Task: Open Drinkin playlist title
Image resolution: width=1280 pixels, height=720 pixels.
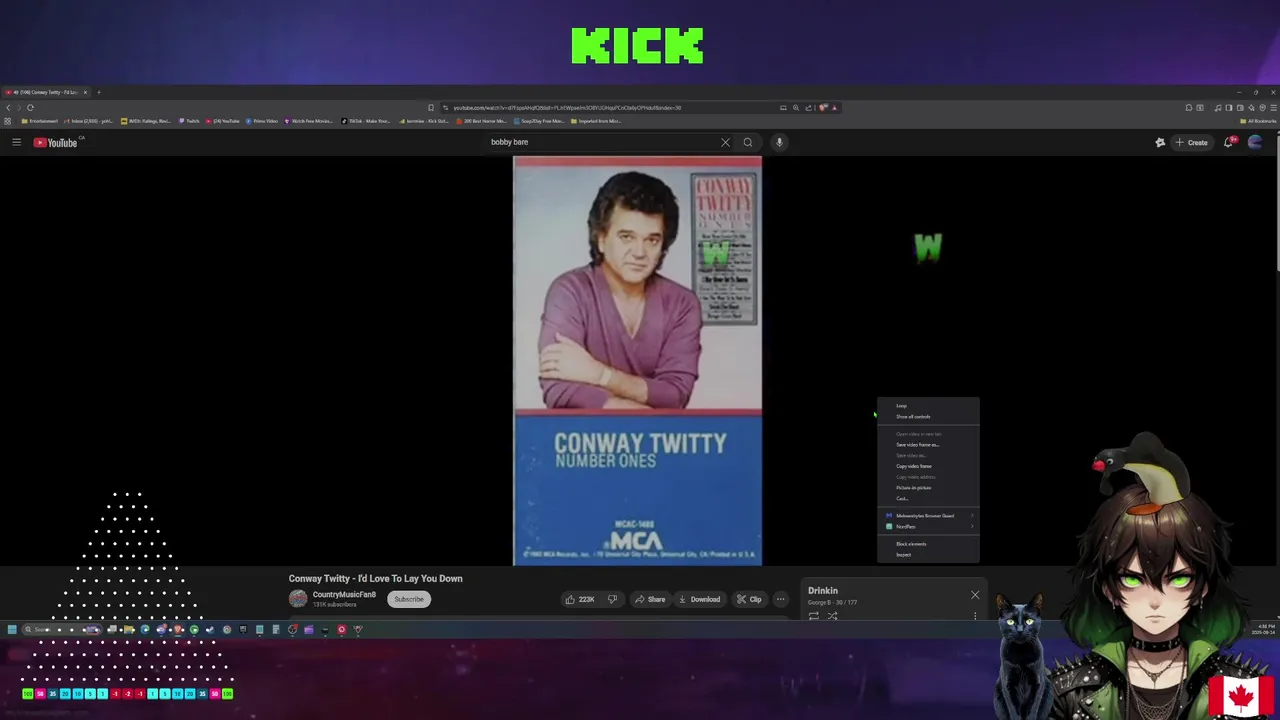Action: pos(823,591)
